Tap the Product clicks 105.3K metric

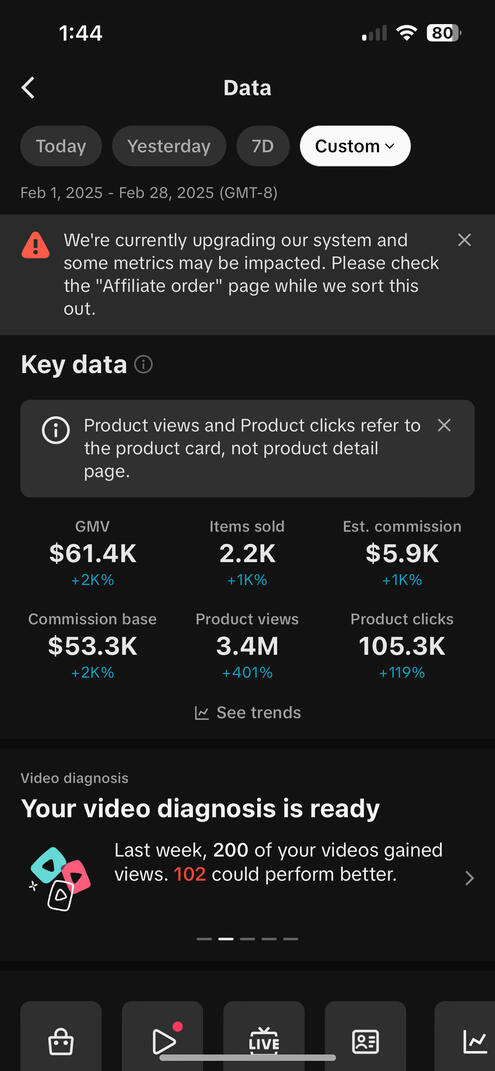tap(401, 646)
